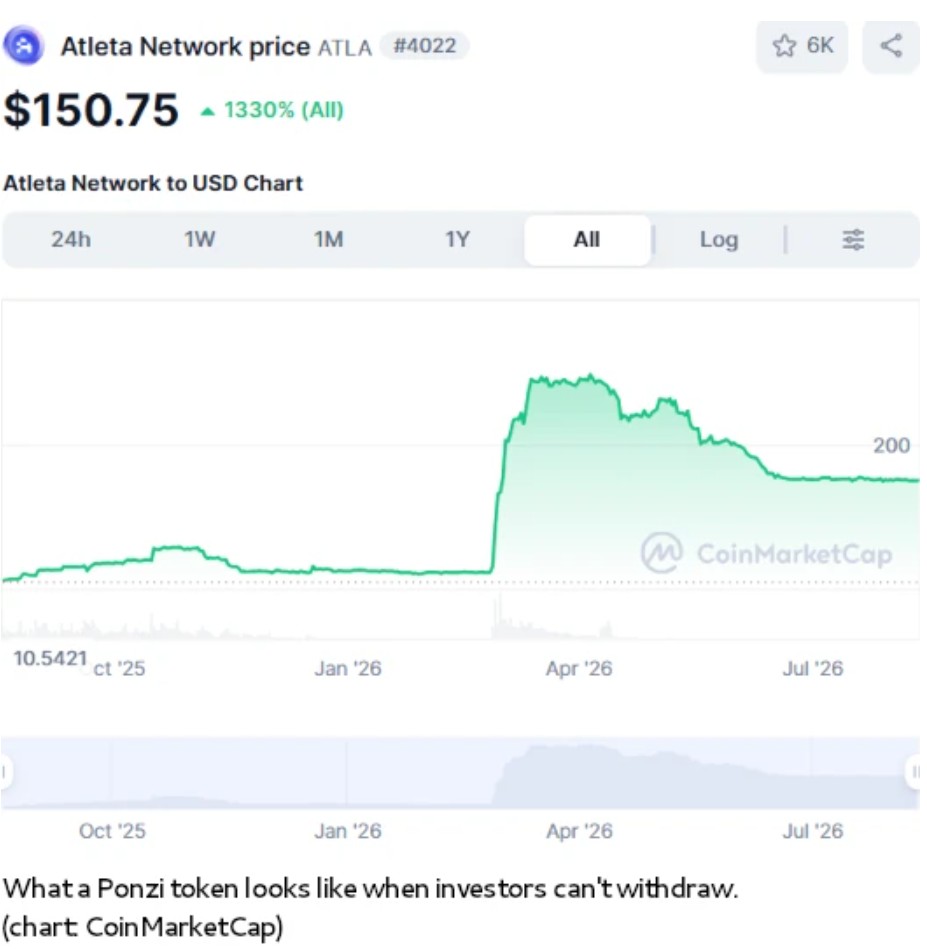
Task: Click the green up-arrow price change indicator
Action: click(x=208, y=111)
